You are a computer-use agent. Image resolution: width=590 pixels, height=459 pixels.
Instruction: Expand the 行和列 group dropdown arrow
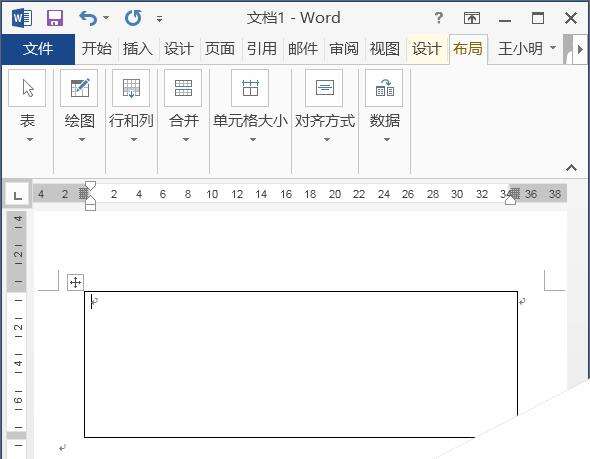(134, 140)
